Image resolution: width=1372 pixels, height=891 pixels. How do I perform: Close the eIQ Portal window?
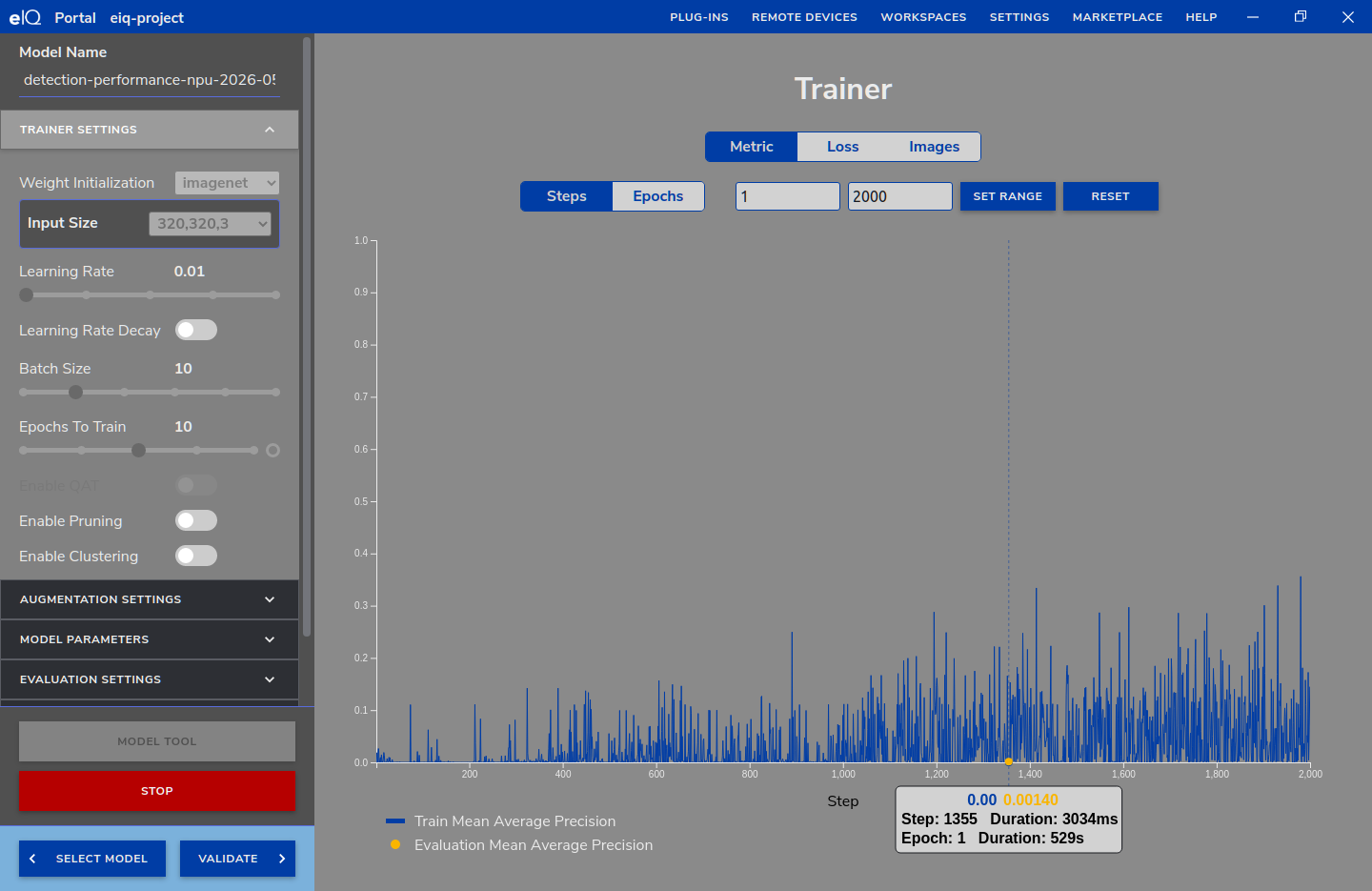[1348, 17]
